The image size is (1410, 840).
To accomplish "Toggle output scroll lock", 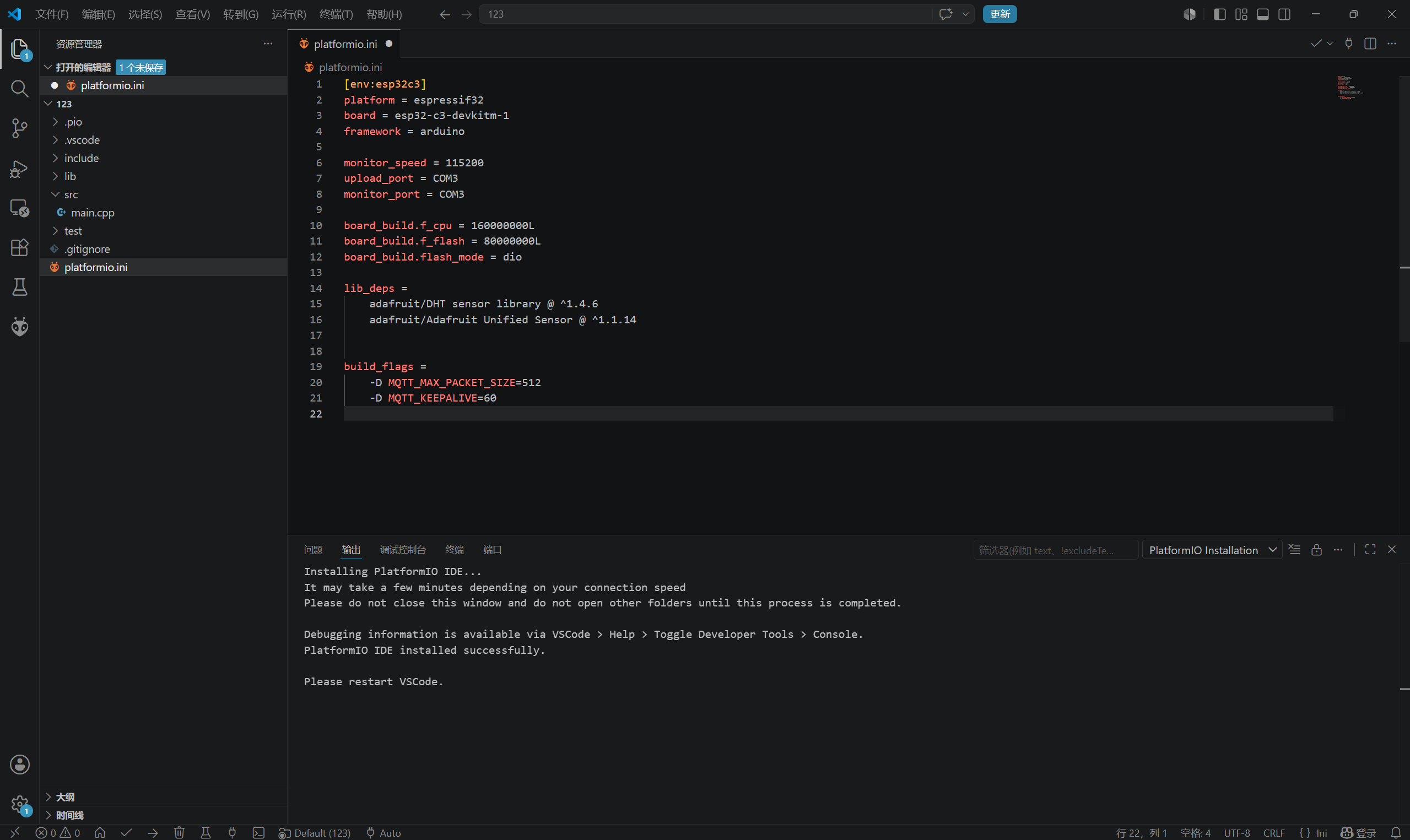I will click(1316, 550).
